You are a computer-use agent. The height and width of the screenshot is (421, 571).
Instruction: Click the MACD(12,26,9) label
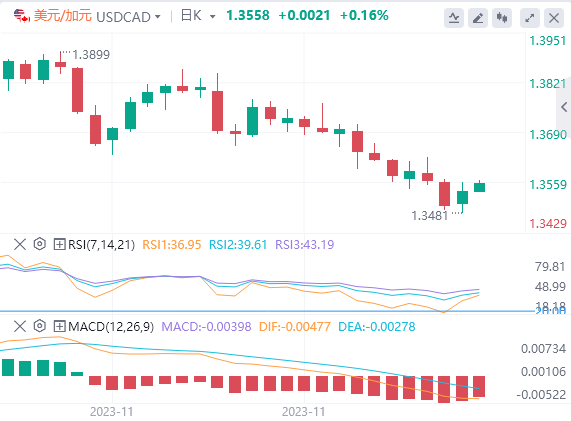pos(111,327)
